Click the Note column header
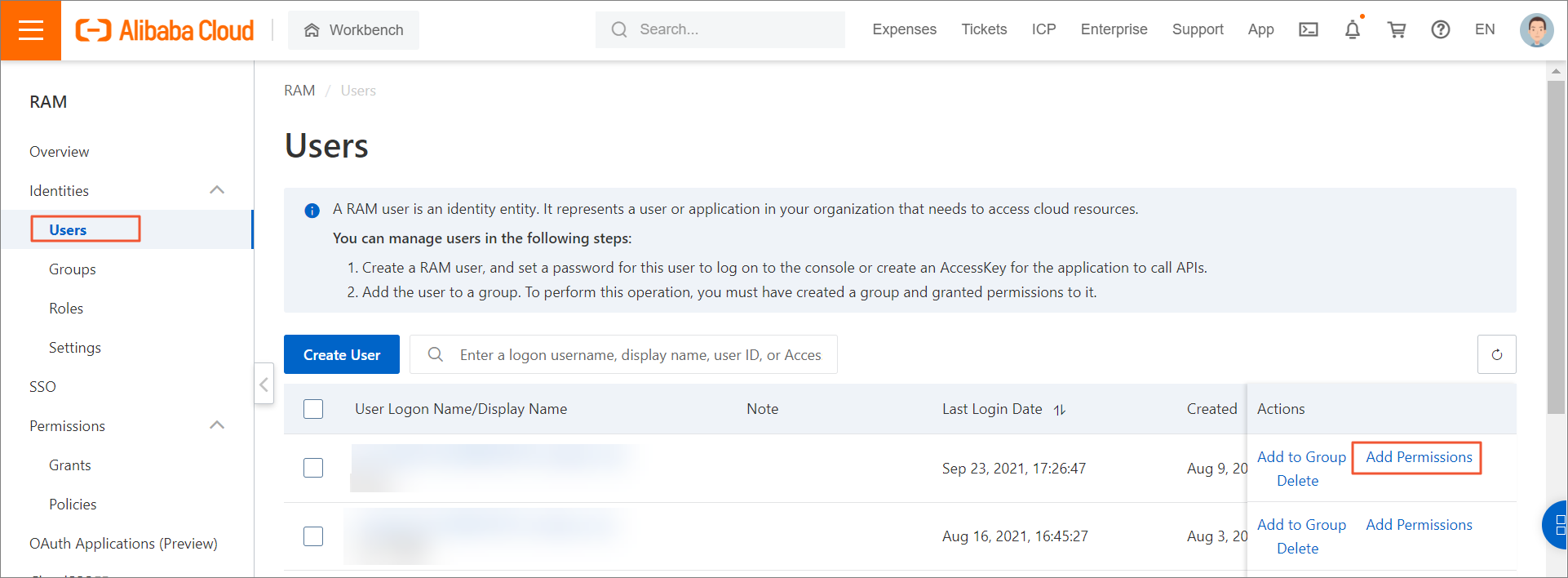The image size is (1568, 578). tap(762, 409)
